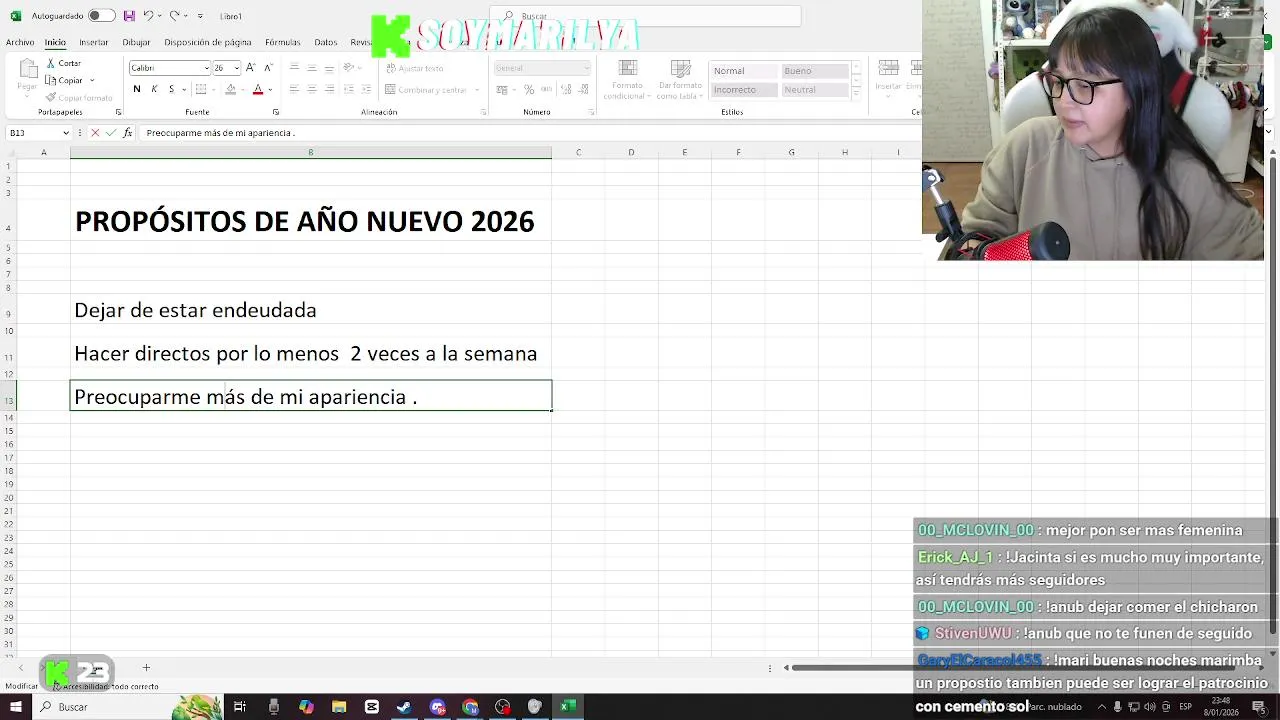Open Formato condicional menu
Image resolution: width=1280 pixels, height=720 pixels.
click(x=628, y=80)
